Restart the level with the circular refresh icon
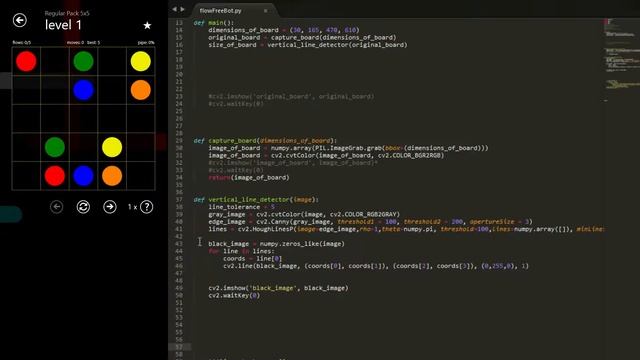This screenshot has height=360, width=640. pos(83,207)
